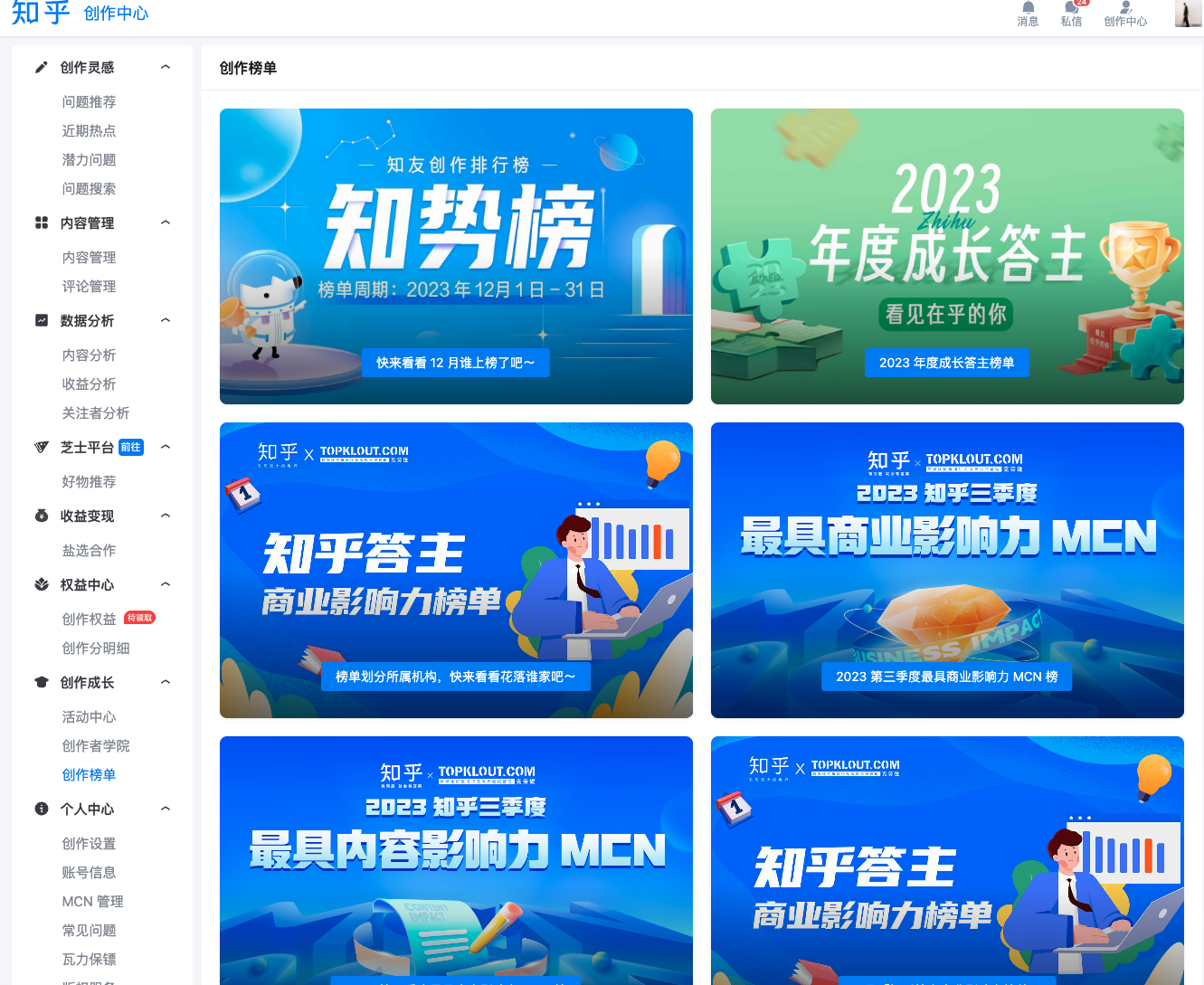This screenshot has width=1204, height=985.
Task: Open 常见问题 page
Action: tap(89, 931)
